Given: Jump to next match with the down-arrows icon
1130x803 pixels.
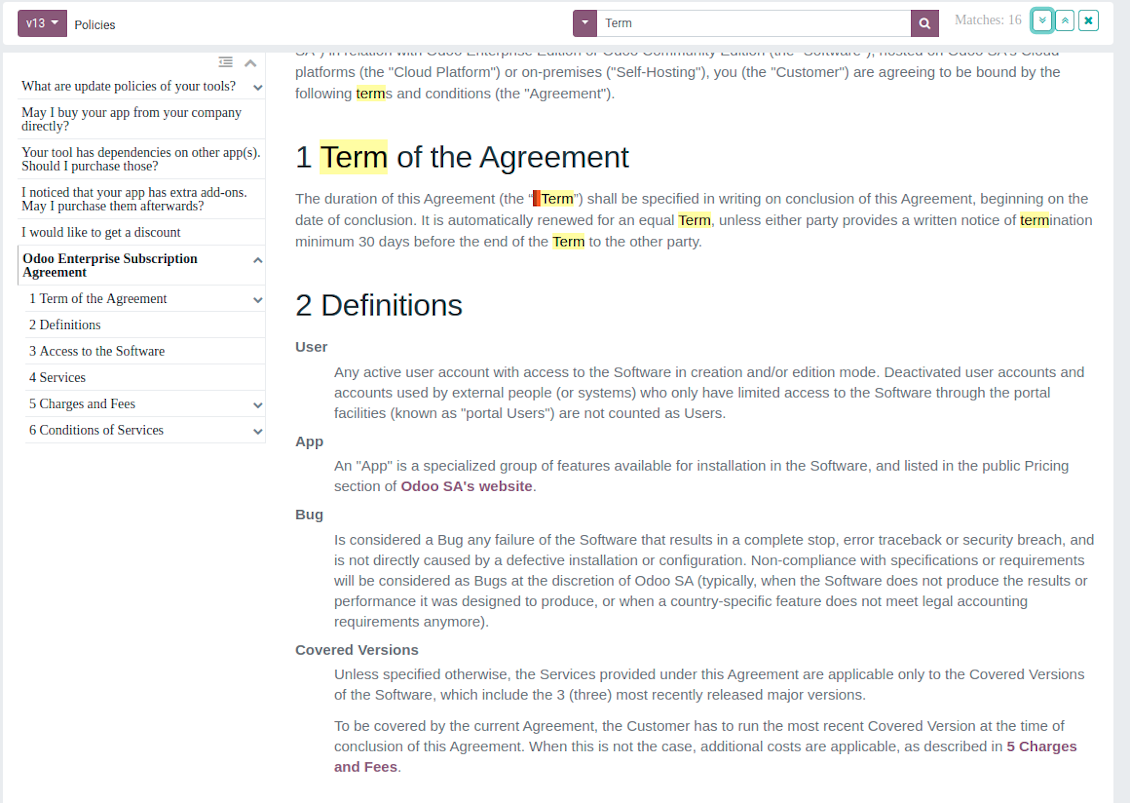Looking at the screenshot, I should (1041, 20).
